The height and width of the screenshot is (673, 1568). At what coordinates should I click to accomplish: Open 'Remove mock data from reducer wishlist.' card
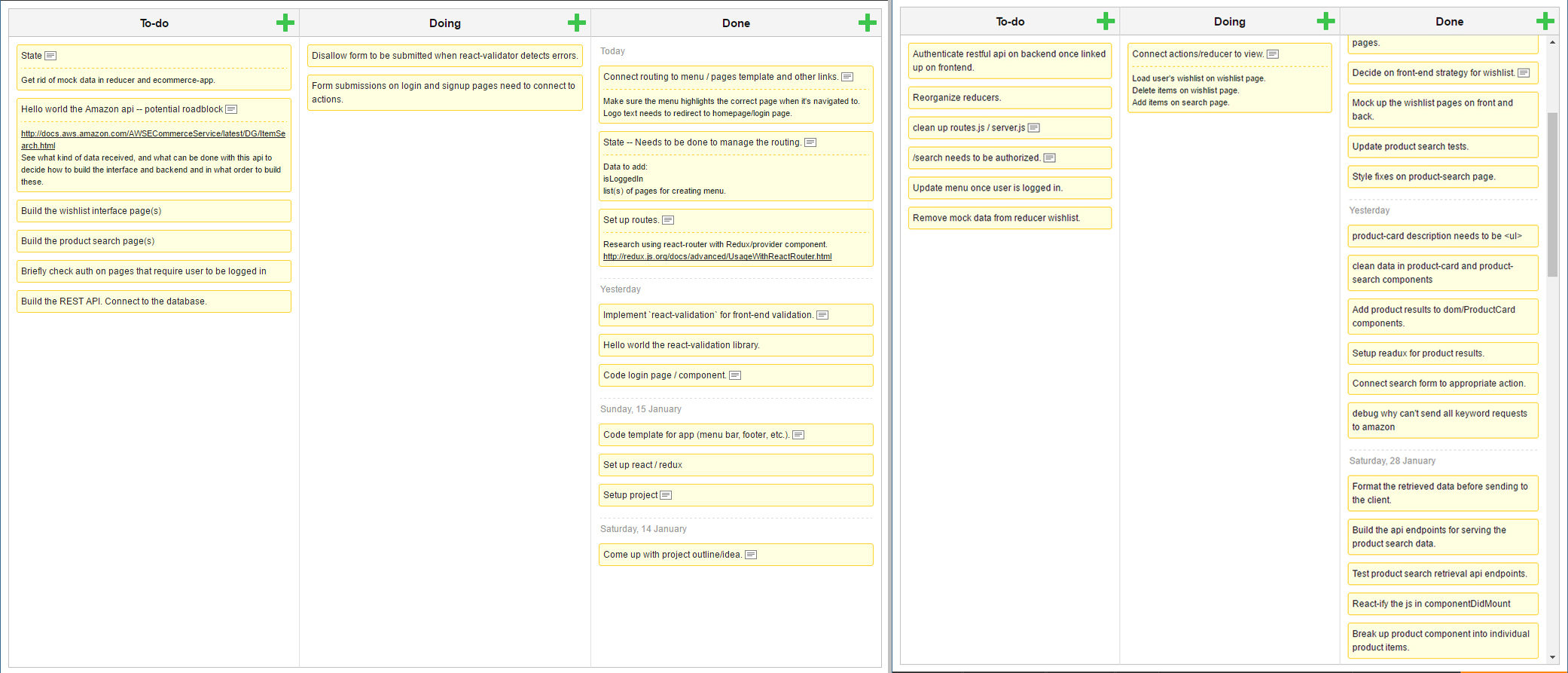coord(1010,219)
